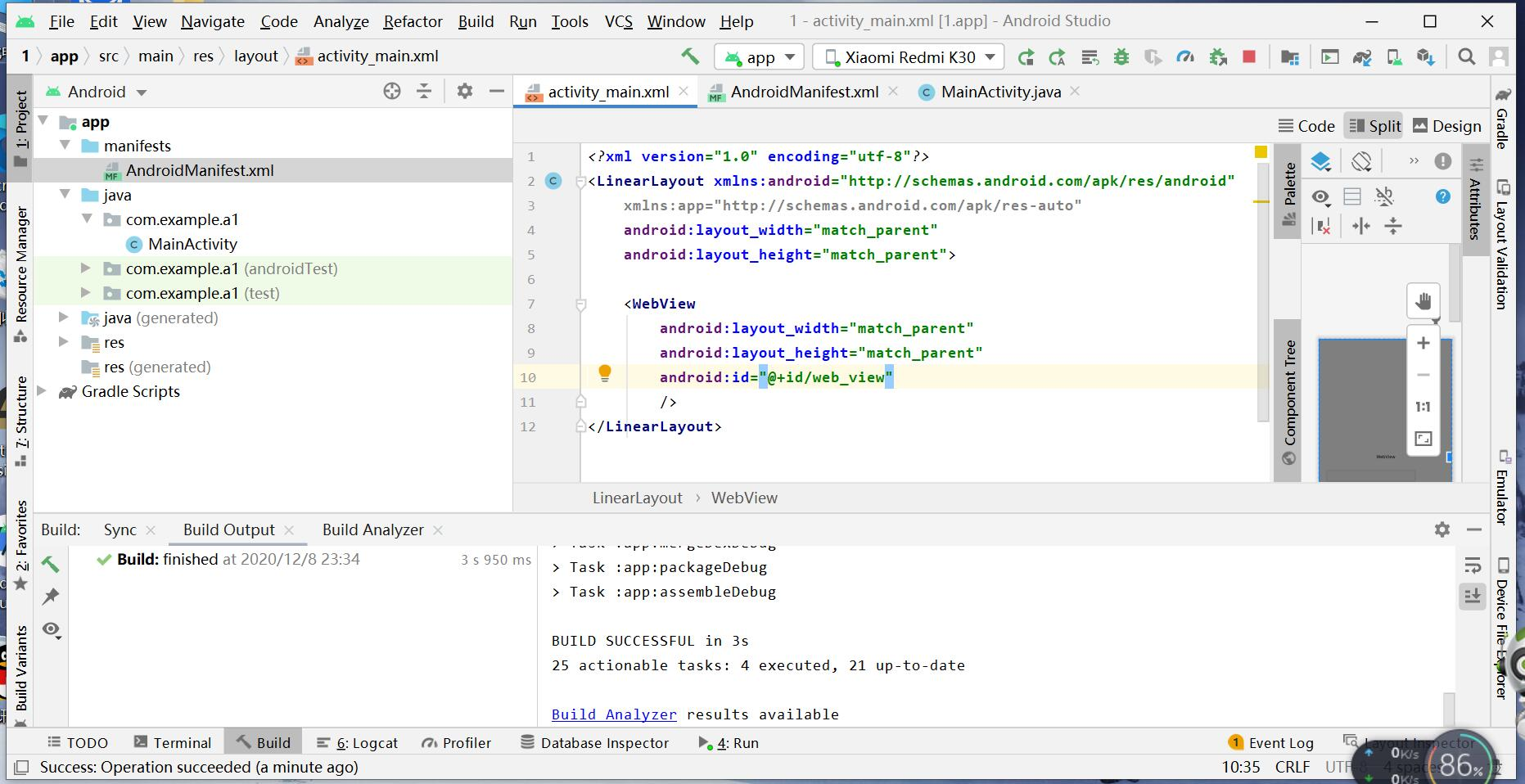Open Search Everywhere magnifier

pos(1467,57)
